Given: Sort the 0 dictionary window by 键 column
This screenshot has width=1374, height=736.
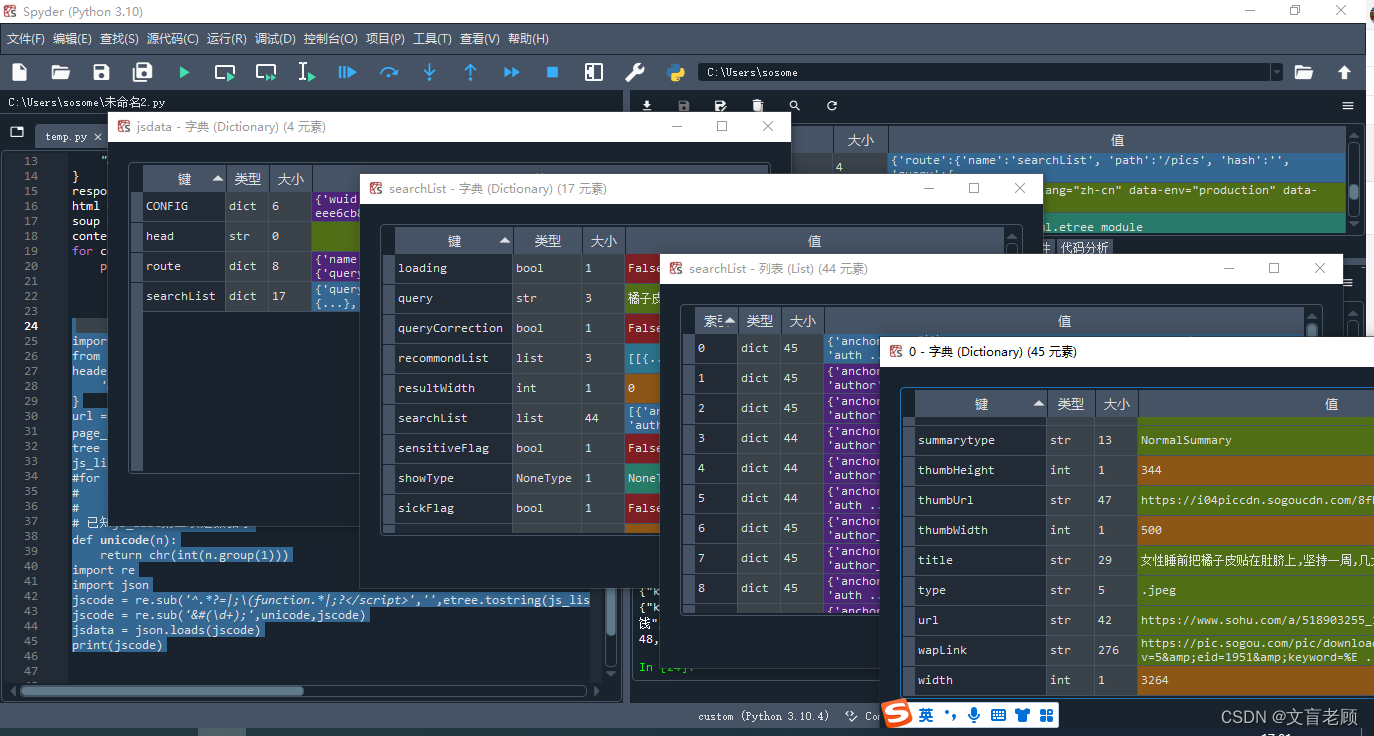Looking at the screenshot, I should pyautogui.click(x=982, y=404).
